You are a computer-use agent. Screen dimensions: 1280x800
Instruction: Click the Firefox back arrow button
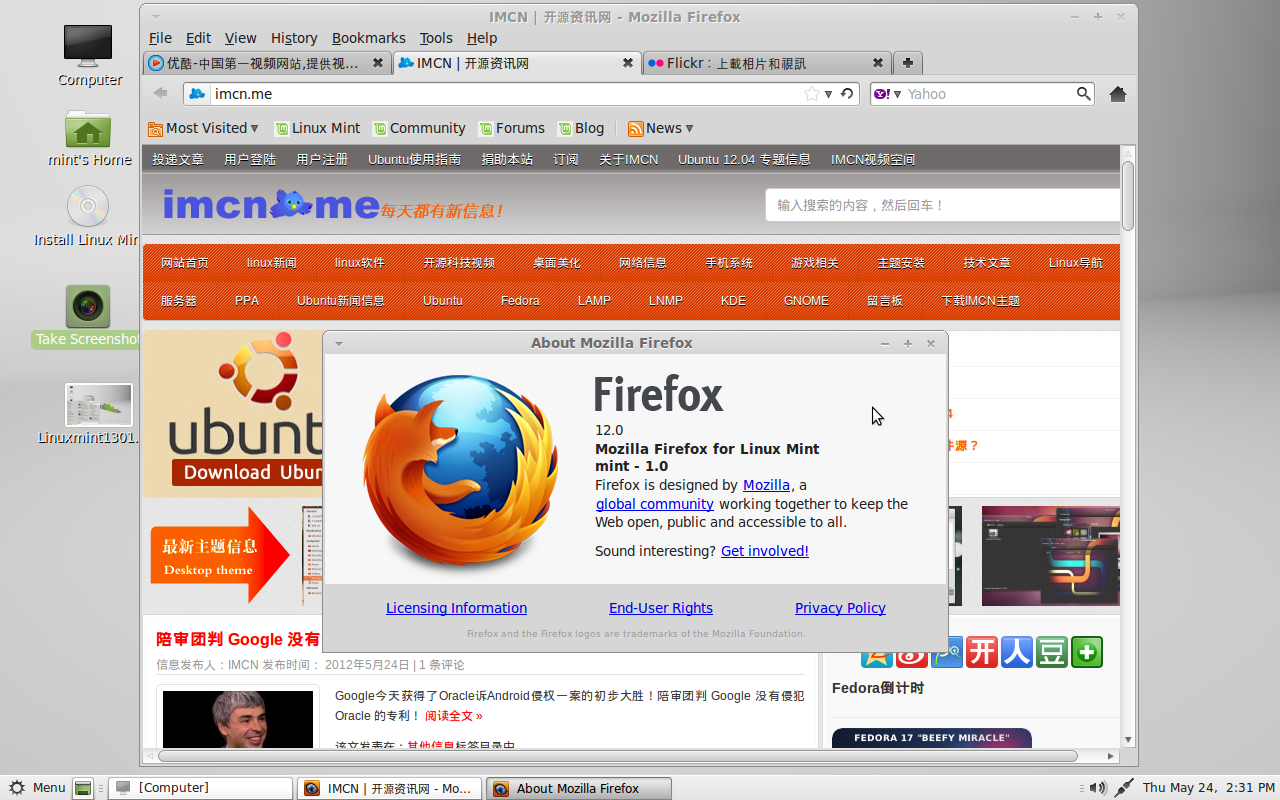160,94
